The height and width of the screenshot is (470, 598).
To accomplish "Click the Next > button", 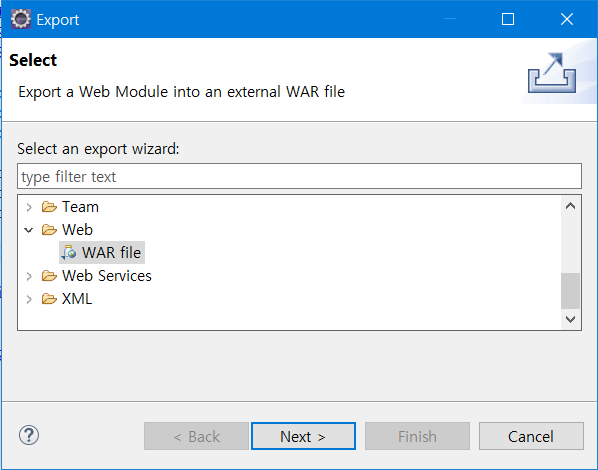I will (303, 436).
